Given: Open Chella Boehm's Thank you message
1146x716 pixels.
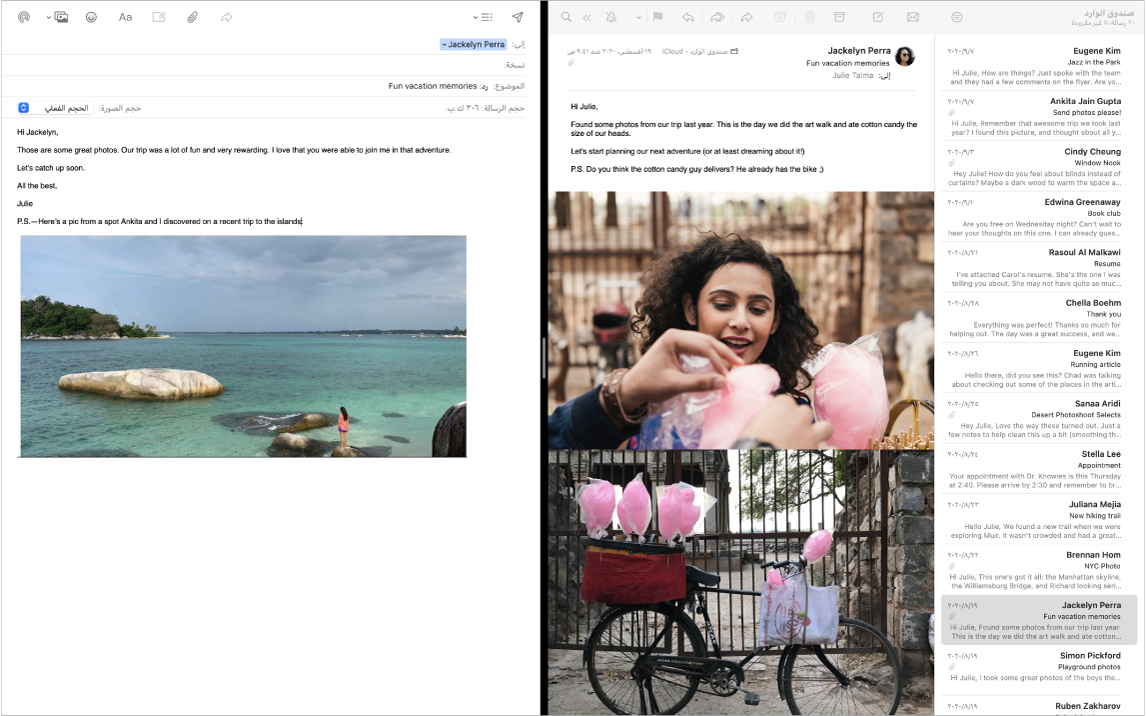Looking at the screenshot, I should pyautogui.click(x=1039, y=319).
